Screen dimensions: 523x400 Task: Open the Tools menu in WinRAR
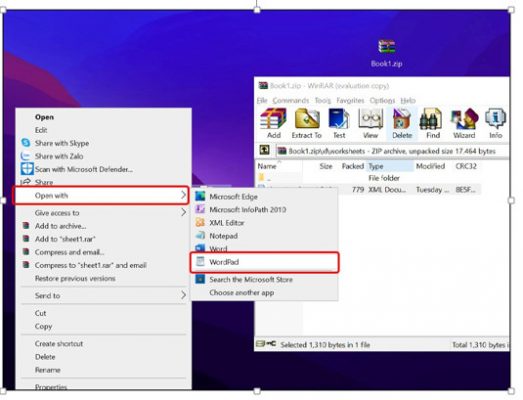[323, 100]
